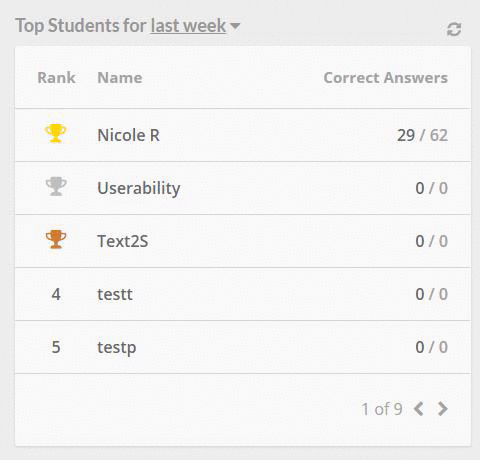Click rank number 5
The height and width of the screenshot is (460, 480).
56,347
